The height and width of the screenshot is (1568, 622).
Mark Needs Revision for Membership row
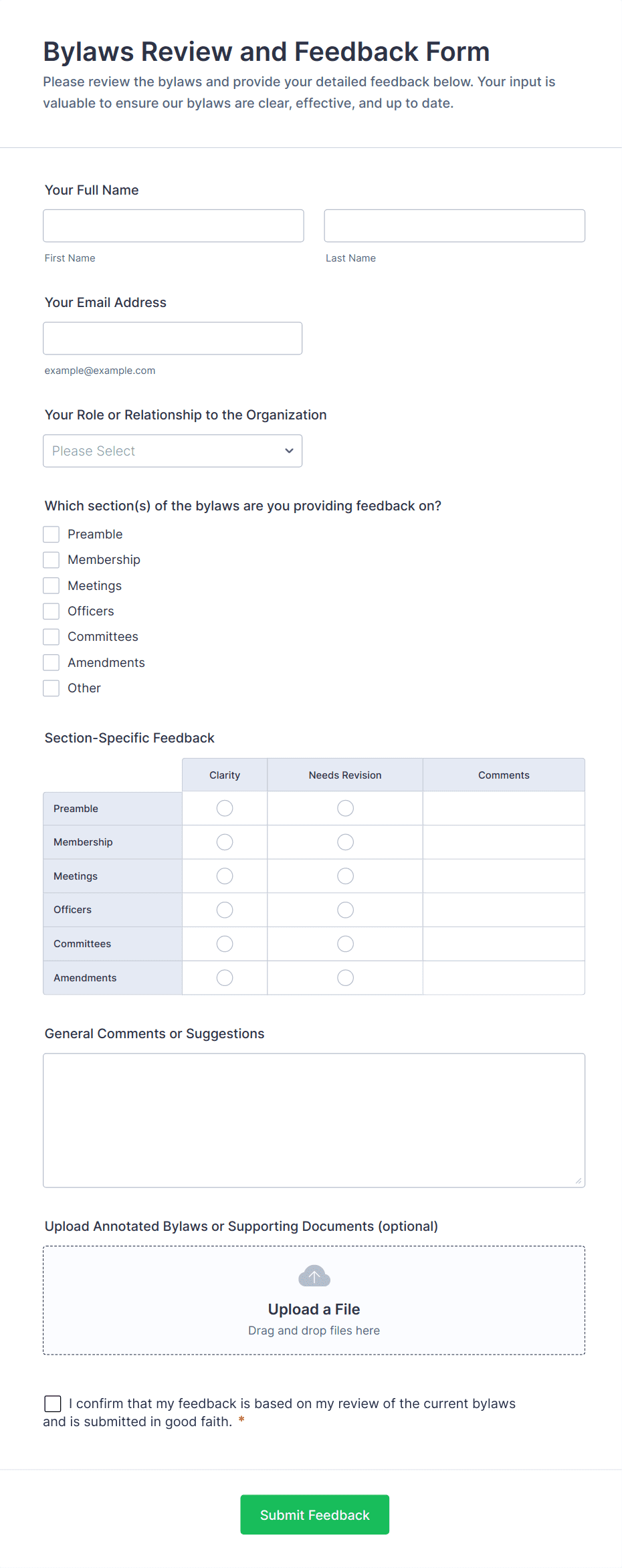point(345,842)
